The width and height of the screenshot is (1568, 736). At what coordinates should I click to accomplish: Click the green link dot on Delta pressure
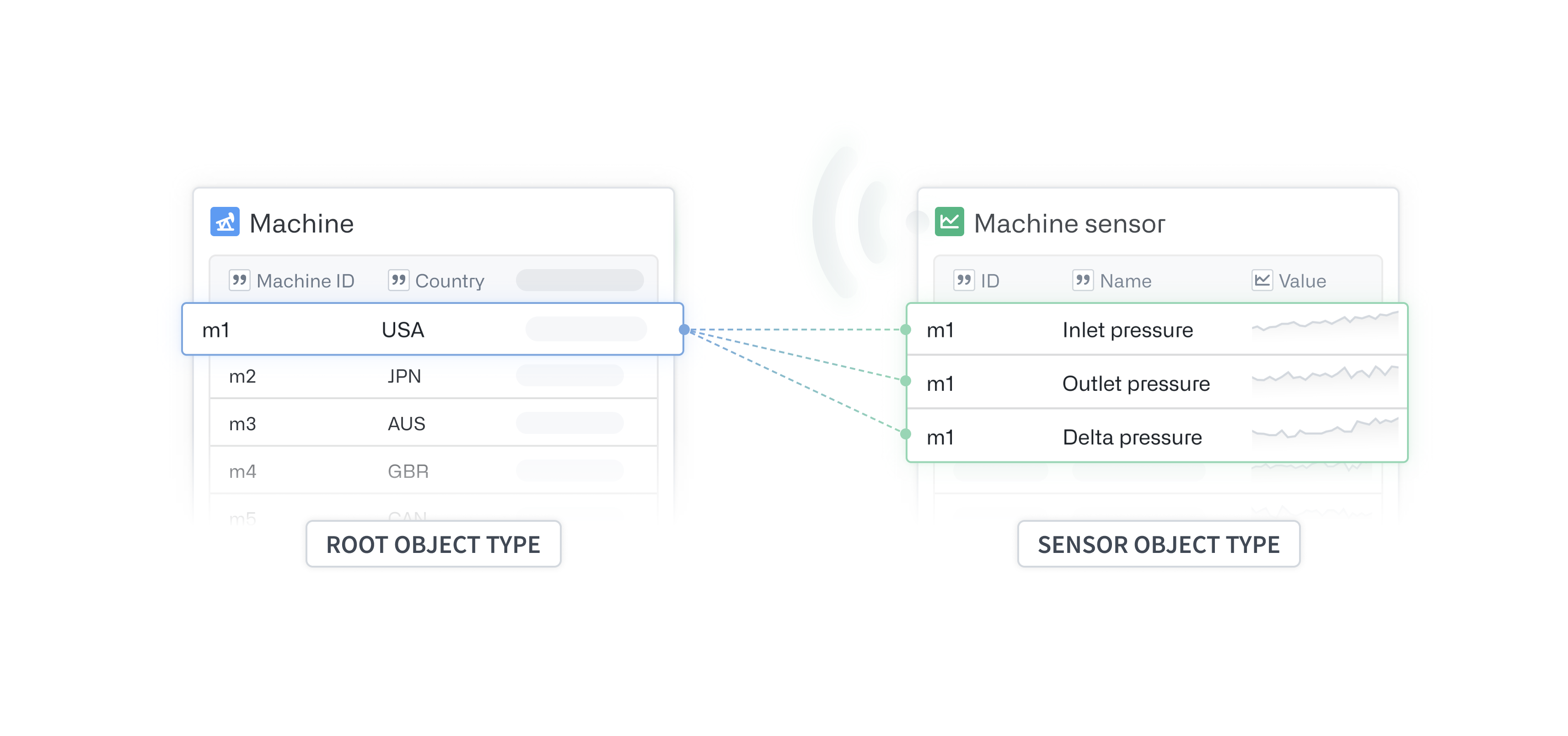906,434
